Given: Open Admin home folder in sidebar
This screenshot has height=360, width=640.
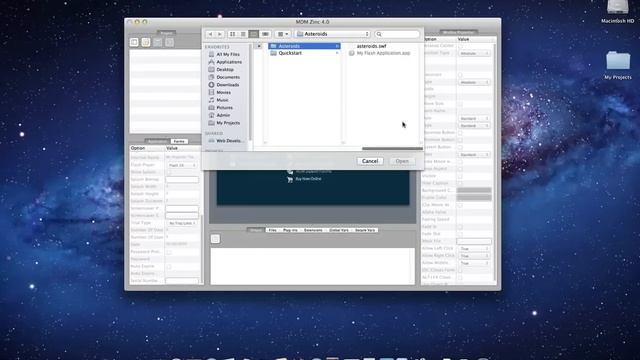Looking at the screenshot, I should coord(219,115).
